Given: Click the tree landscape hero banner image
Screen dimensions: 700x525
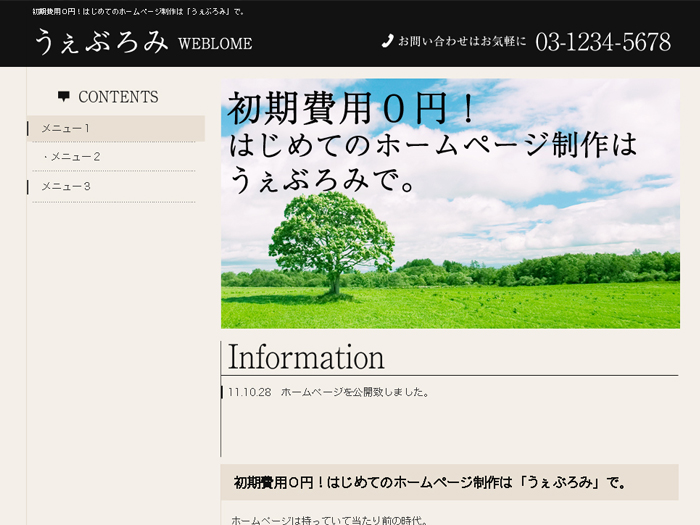Looking at the screenshot, I should (450, 204).
